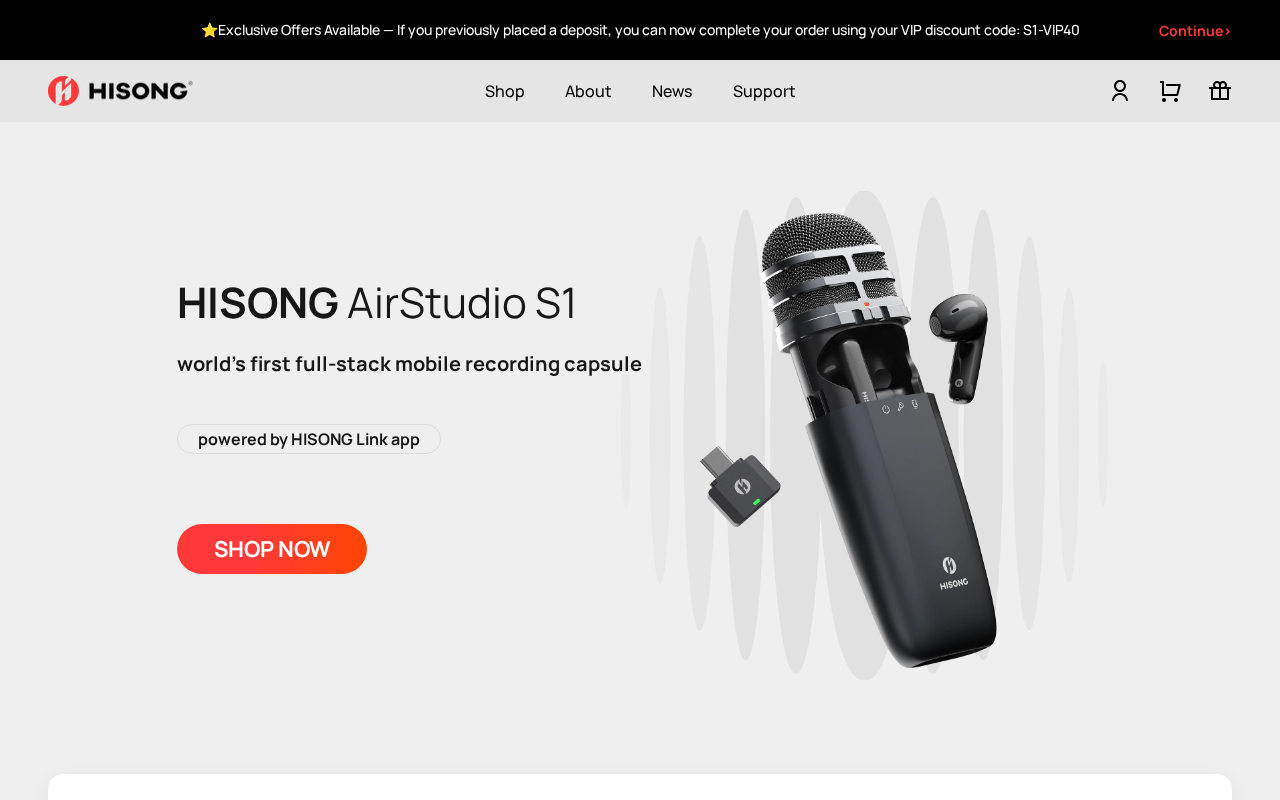Click the powered by HISONG Link app pill
Image resolution: width=1280 pixels, height=800 pixels.
pyautogui.click(x=309, y=439)
